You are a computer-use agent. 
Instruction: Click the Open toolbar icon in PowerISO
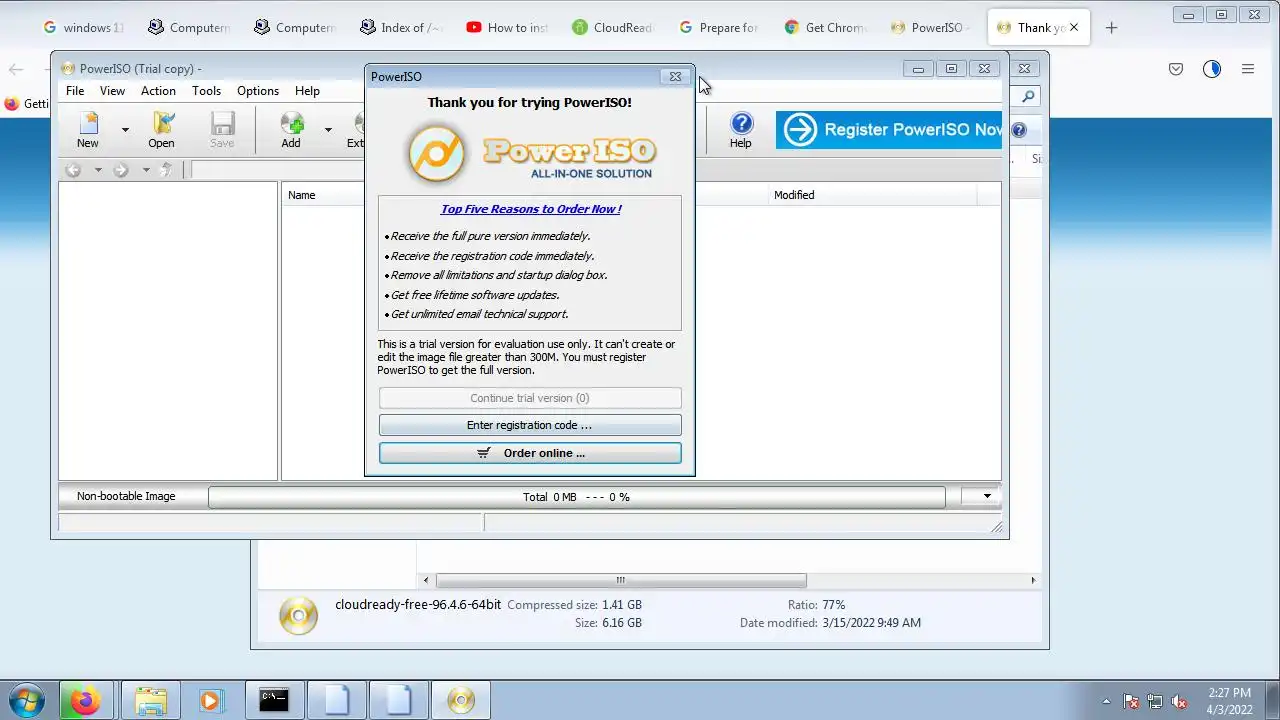tap(161, 130)
